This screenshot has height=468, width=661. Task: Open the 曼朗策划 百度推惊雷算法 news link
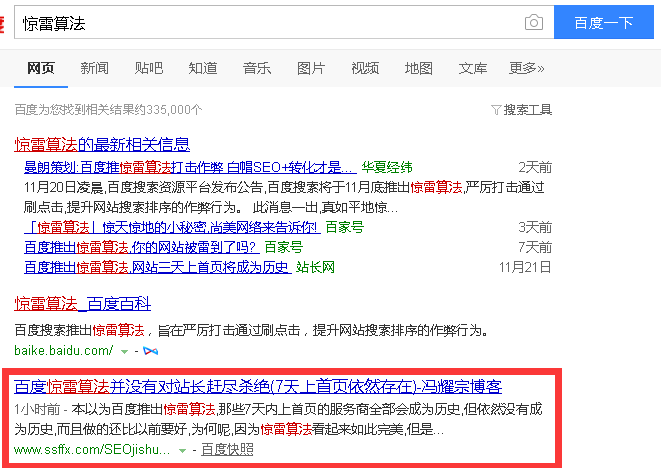pos(190,167)
